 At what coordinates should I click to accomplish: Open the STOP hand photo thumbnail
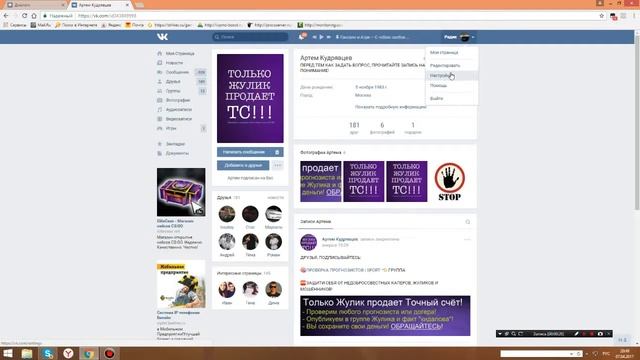(449, 181)
